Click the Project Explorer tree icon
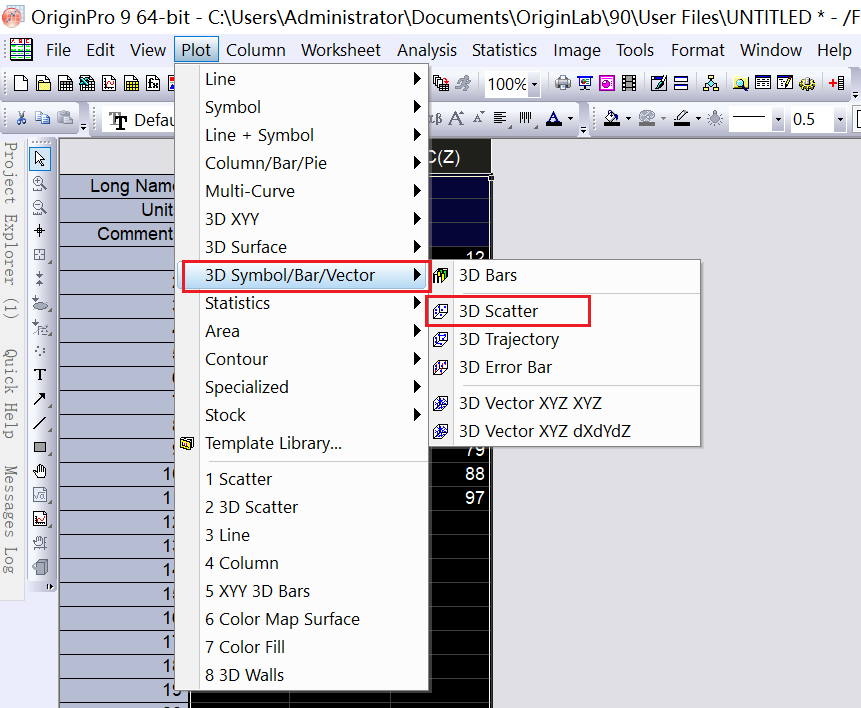The image size is (861, 708). [711, 83]
